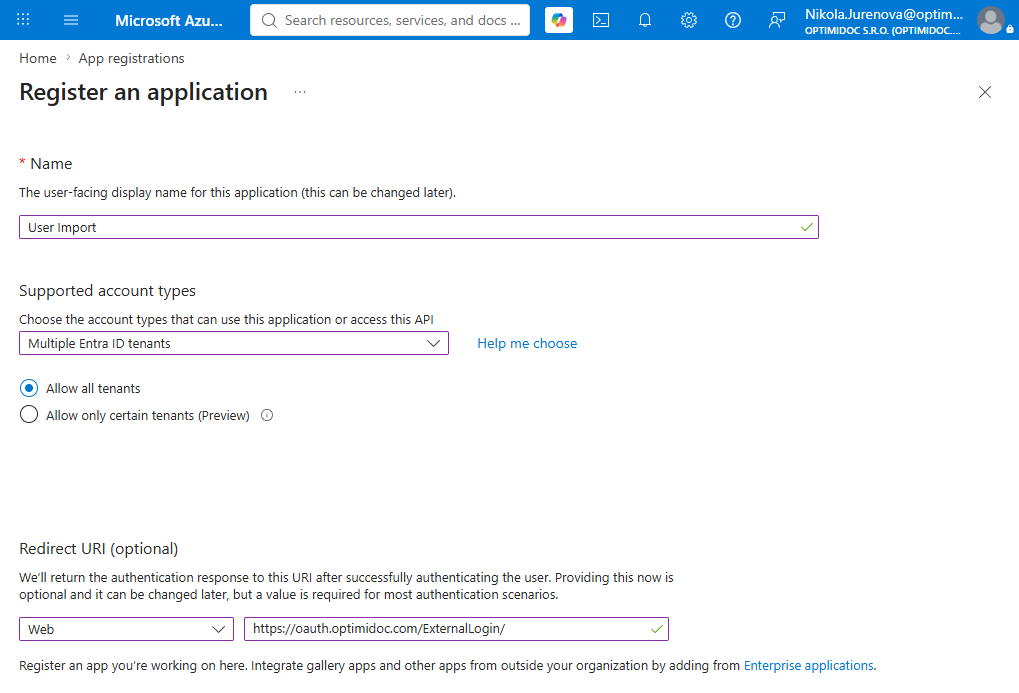
Task: Open the Azure apps grid launcher
Action: click(x=23, y=20)
